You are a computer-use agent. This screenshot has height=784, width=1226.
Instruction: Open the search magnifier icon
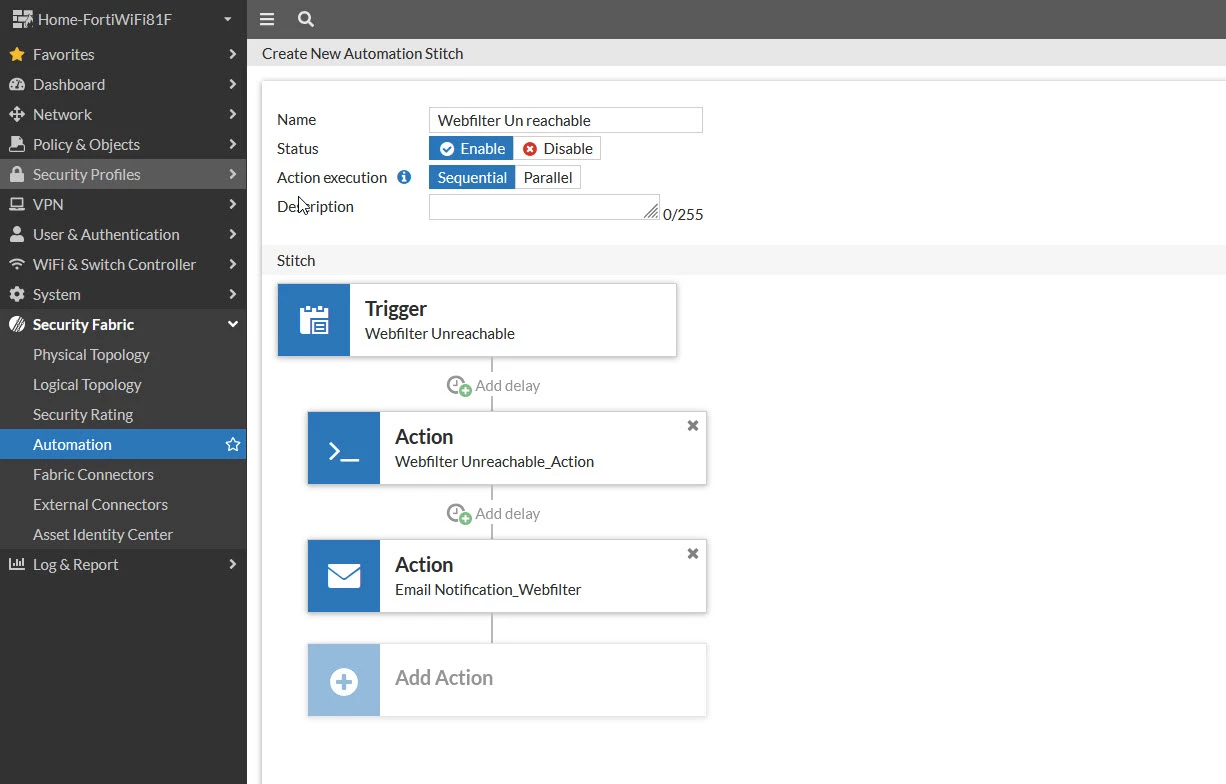point(306,19)
